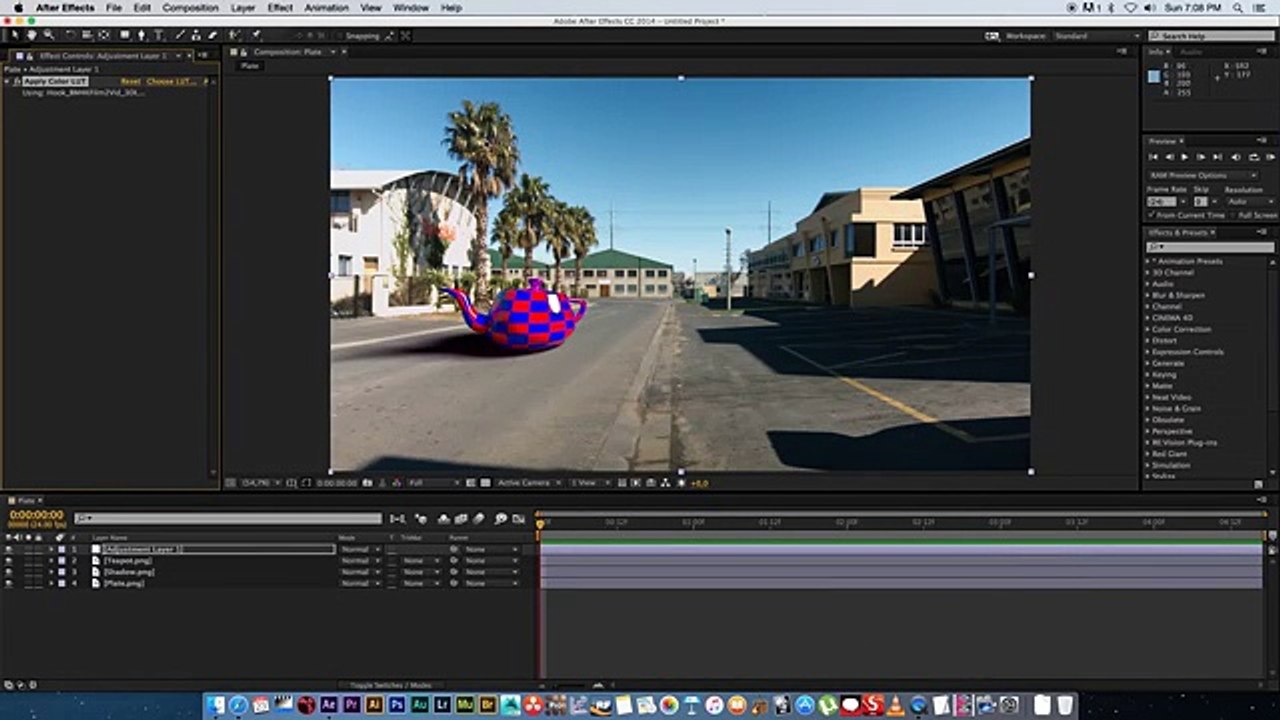The height and width of the screenshot is (720, 1280).
Task: Toggle Effect Controls panel lock icon
Action: point(29,56)
